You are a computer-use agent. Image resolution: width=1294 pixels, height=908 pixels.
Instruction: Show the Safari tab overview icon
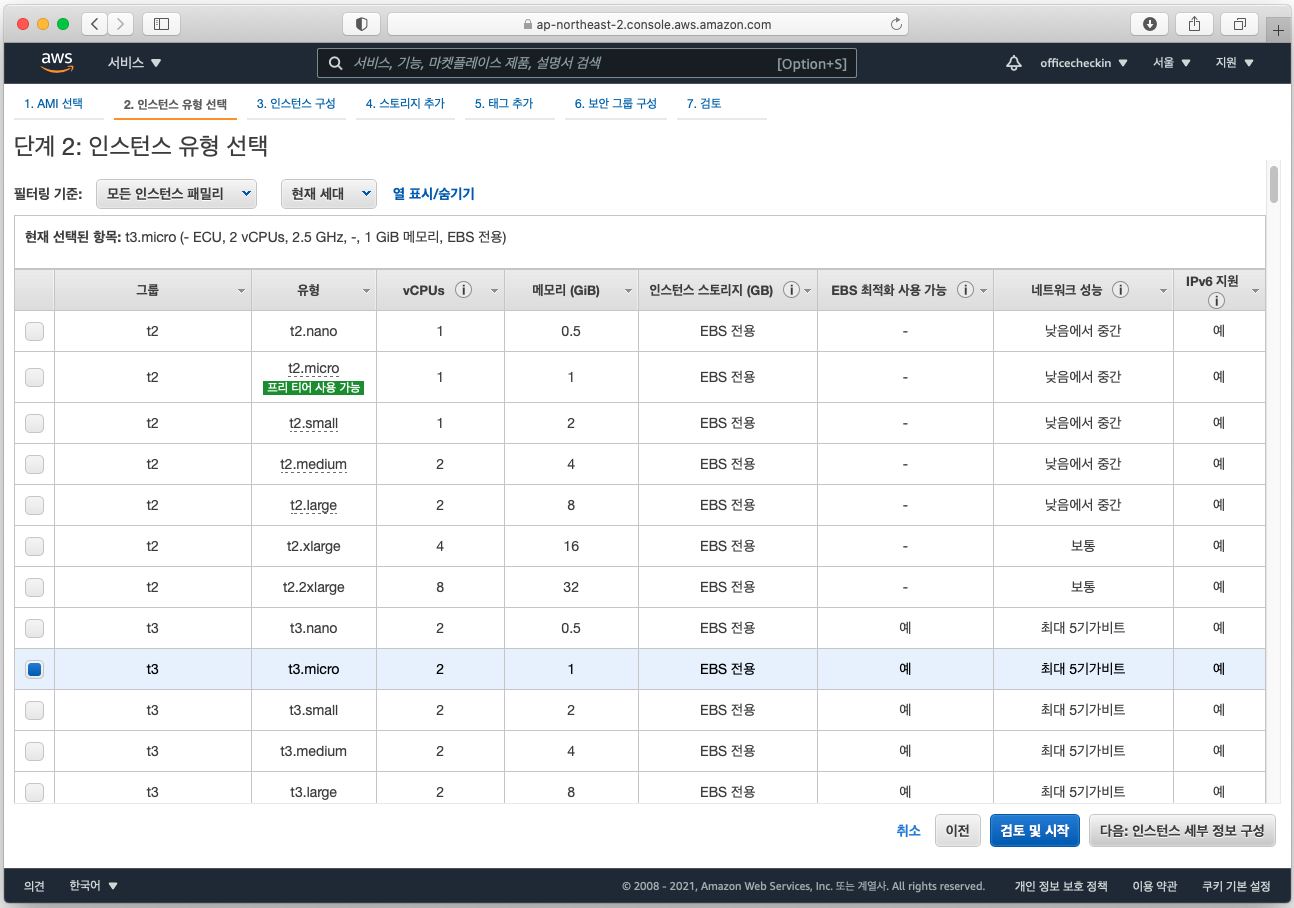[1240, 24]
